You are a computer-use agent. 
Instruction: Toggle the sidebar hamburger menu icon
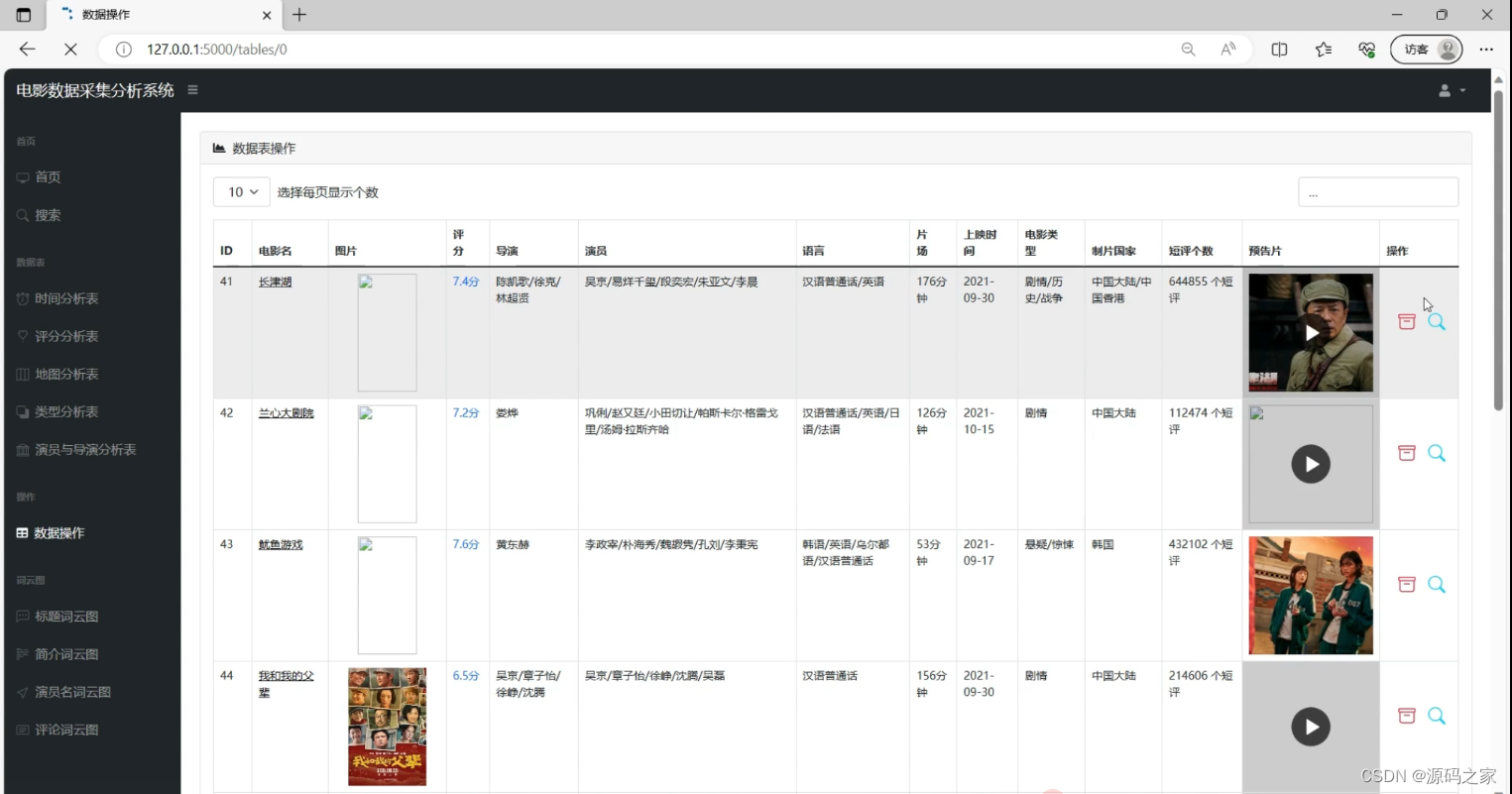[x=192, y=90]
